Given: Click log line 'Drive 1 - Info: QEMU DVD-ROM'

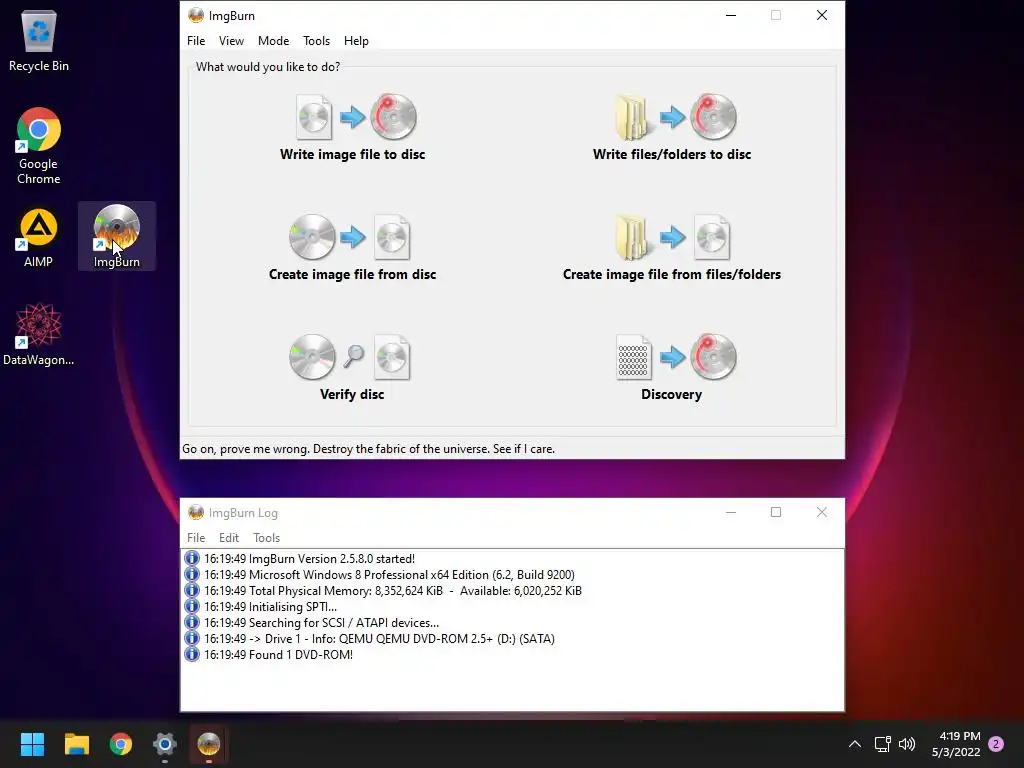Looking at the screenshot, I should point(379,639).
